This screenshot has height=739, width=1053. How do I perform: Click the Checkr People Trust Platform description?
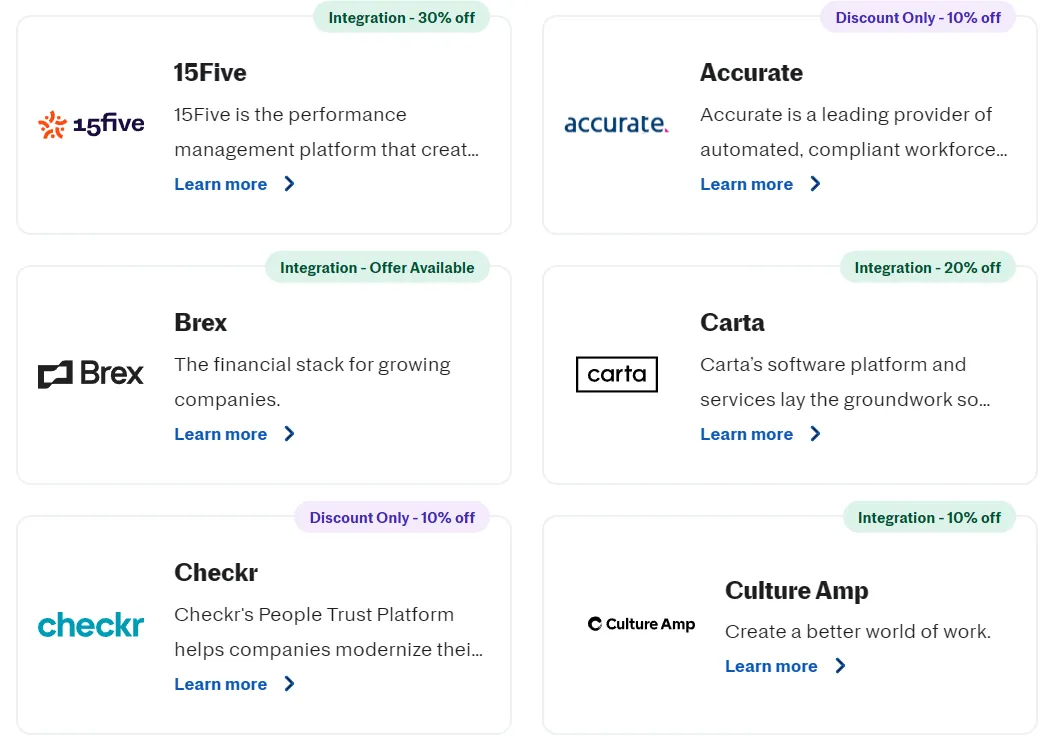328,632
